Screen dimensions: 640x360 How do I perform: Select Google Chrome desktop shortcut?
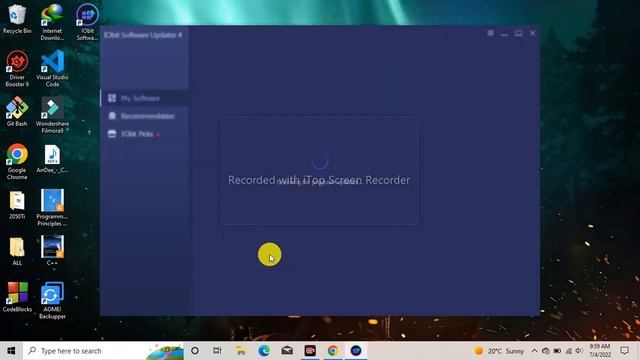click(x=17, y=162)
